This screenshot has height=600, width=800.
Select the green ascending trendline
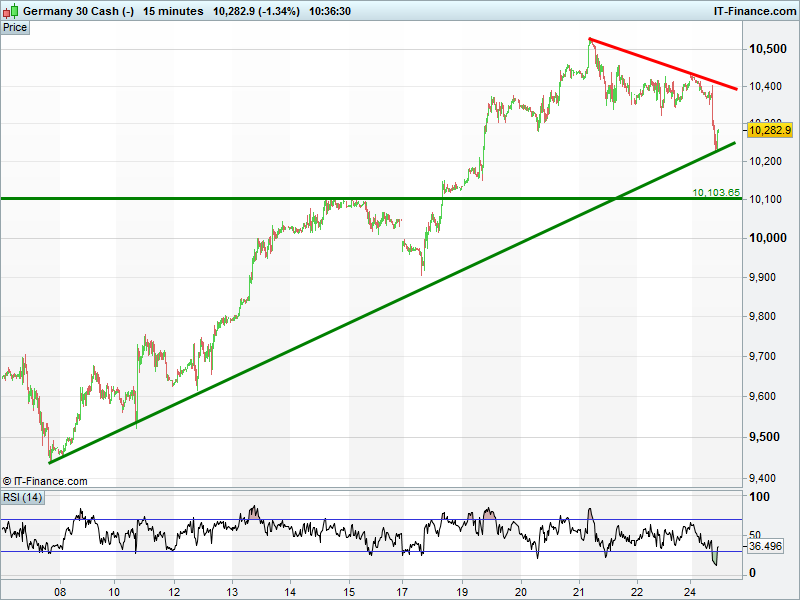coord(393,303)
